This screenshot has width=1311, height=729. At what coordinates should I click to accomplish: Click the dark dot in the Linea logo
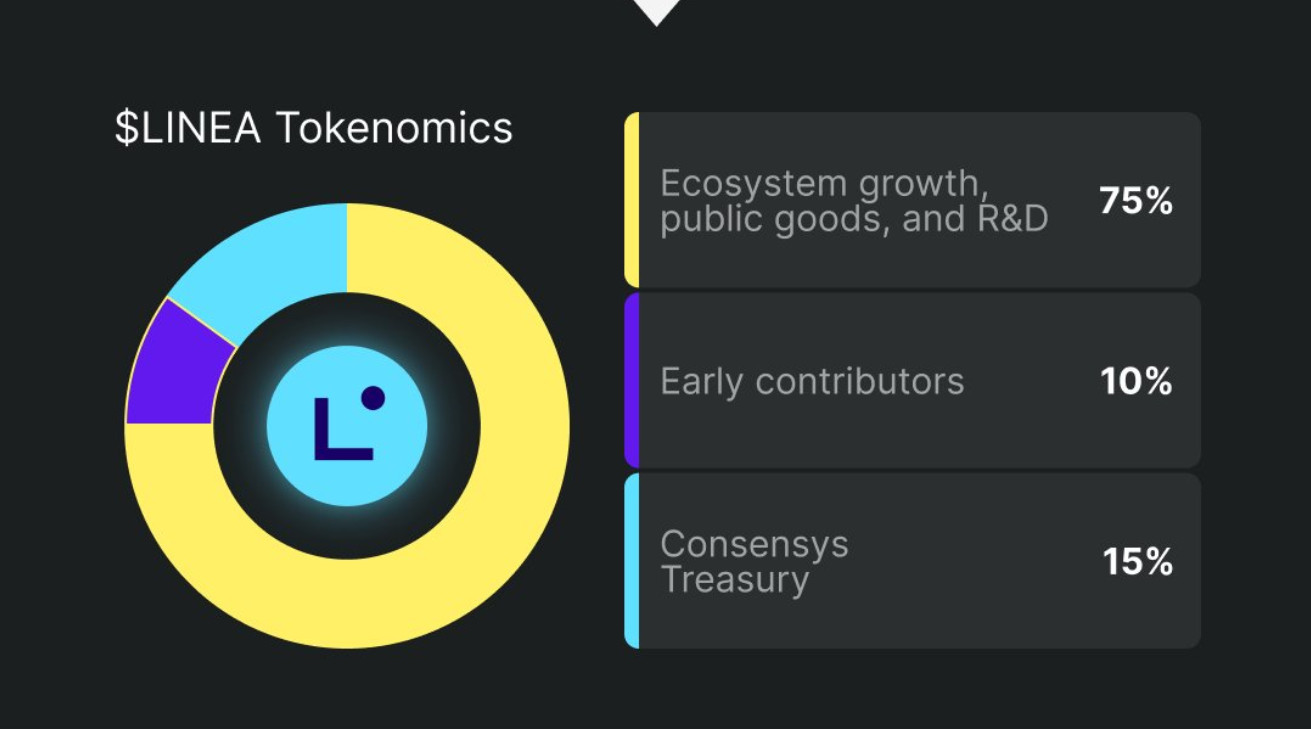pos(373,398)
